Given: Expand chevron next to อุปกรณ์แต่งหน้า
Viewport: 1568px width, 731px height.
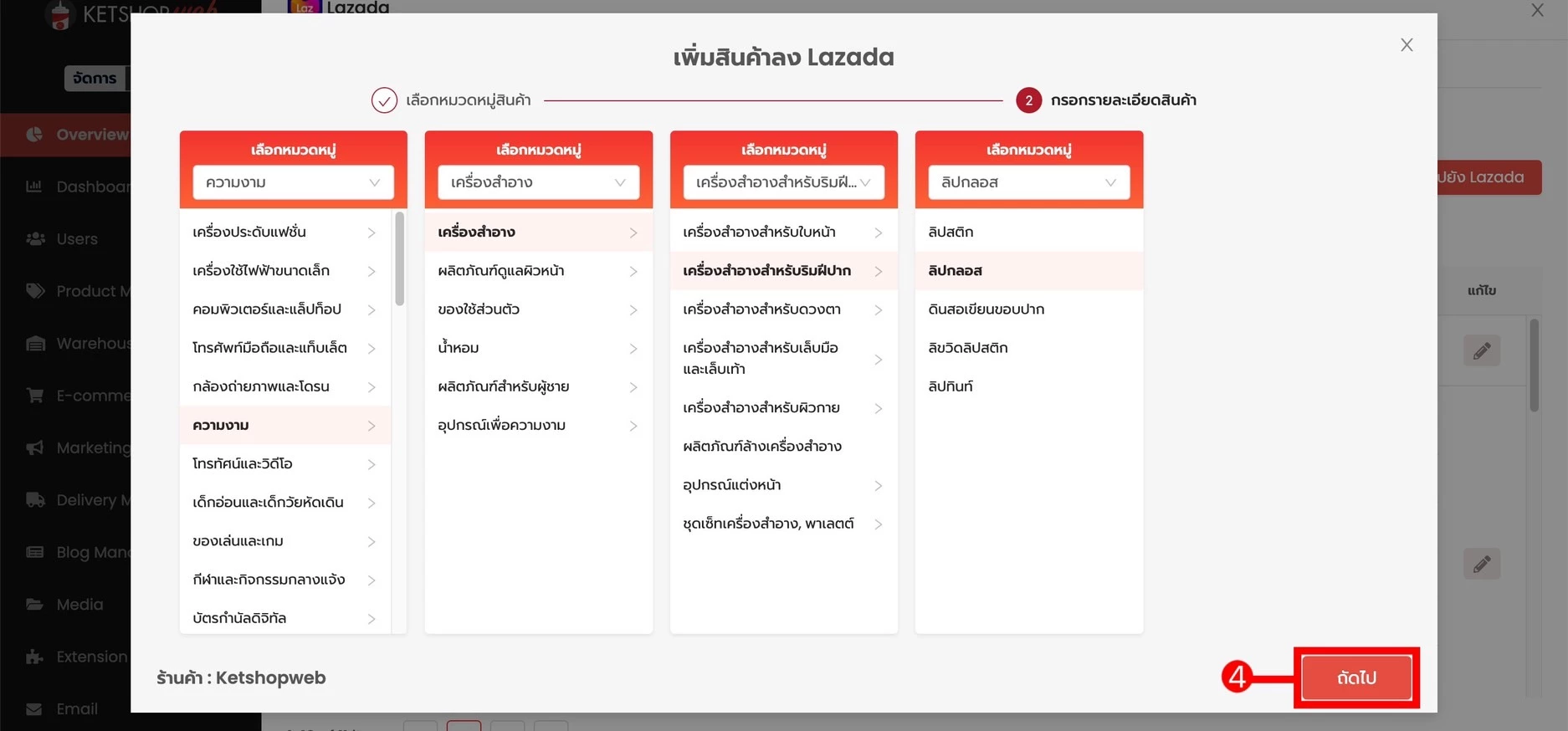Looking at the screenshot, I should coord(879,485).
